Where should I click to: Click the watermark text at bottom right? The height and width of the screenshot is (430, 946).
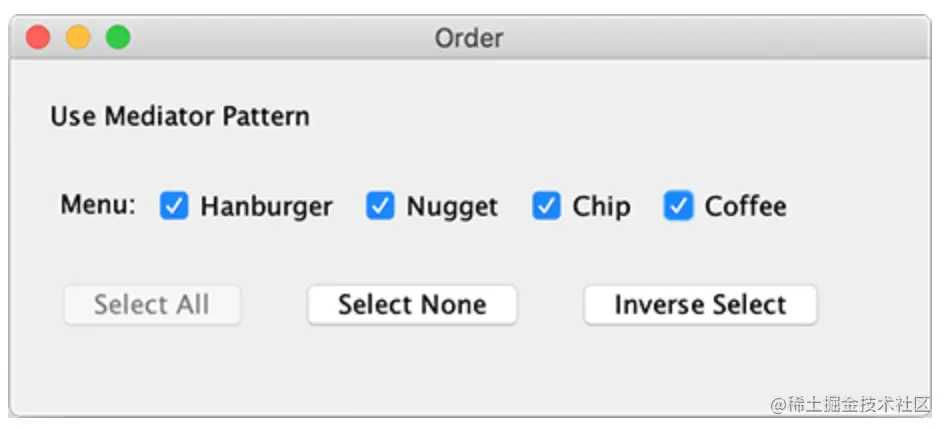click(x=850, y=403)
